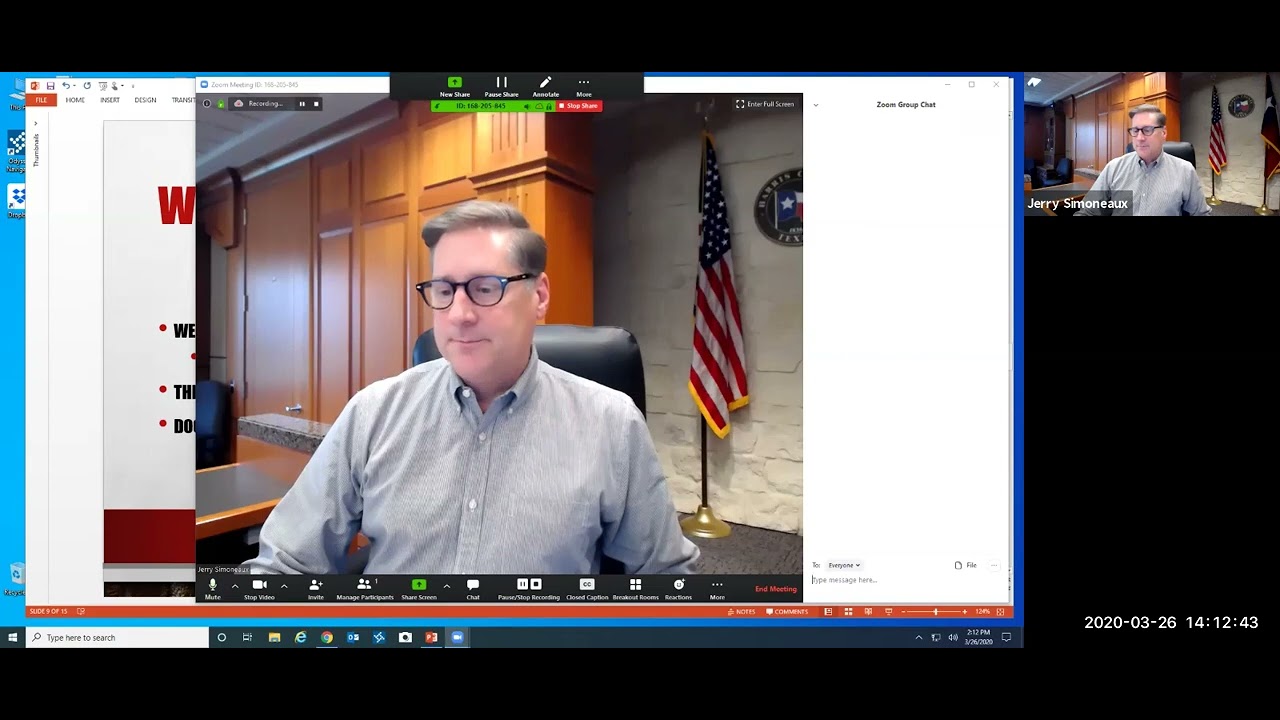Switch to PowerPoint HOME tab
1280x720 pixels.
tap(75, 100)
